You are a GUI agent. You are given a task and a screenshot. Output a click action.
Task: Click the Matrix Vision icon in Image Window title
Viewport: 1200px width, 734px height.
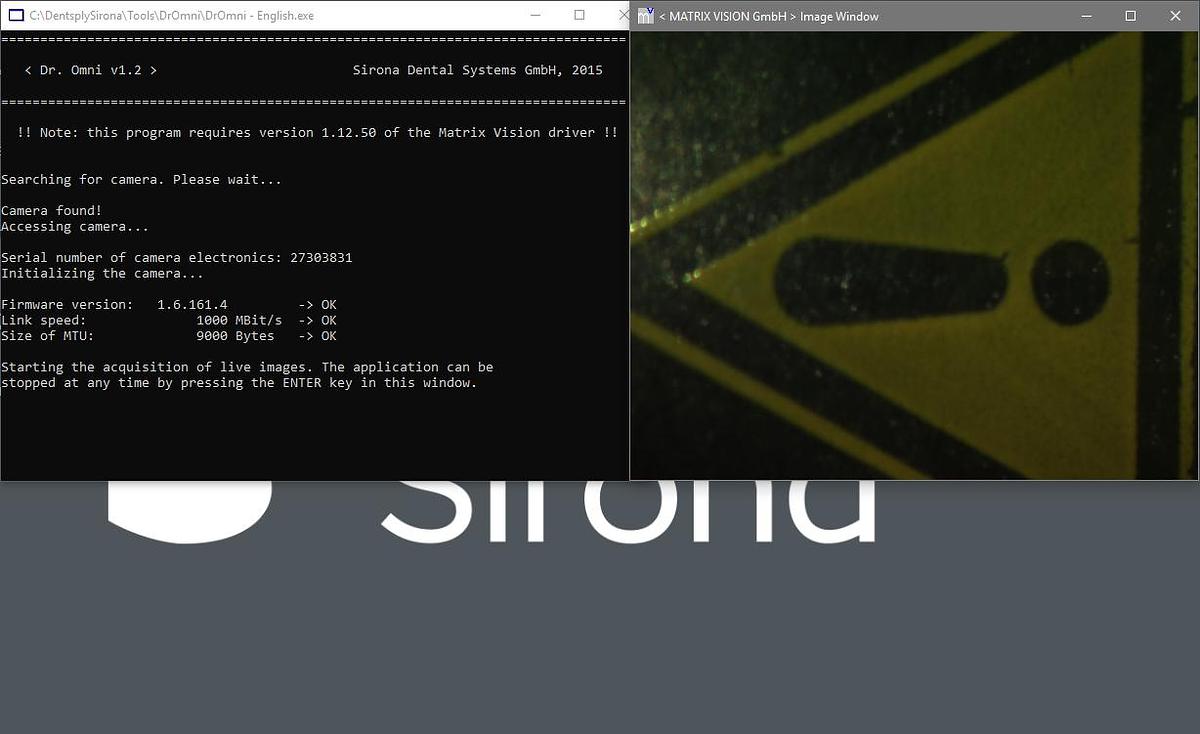(x=645, y=16)
